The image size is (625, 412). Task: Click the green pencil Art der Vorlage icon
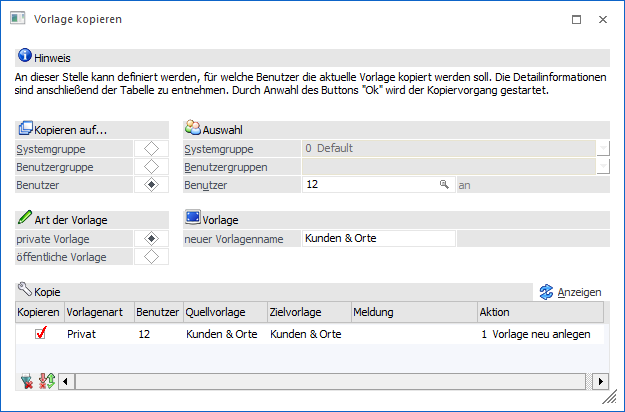(x=25, y=219)
